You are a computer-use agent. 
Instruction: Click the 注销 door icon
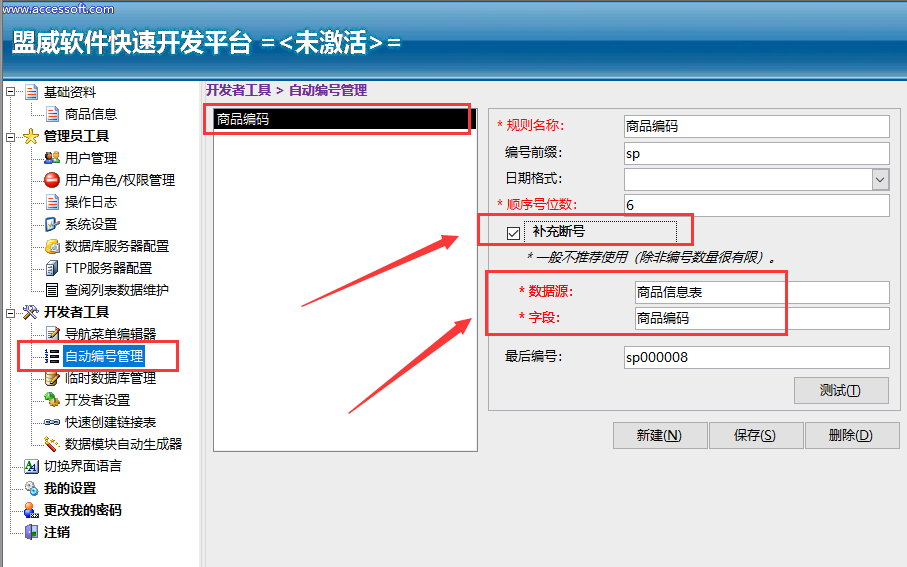(x=31, y=532)
